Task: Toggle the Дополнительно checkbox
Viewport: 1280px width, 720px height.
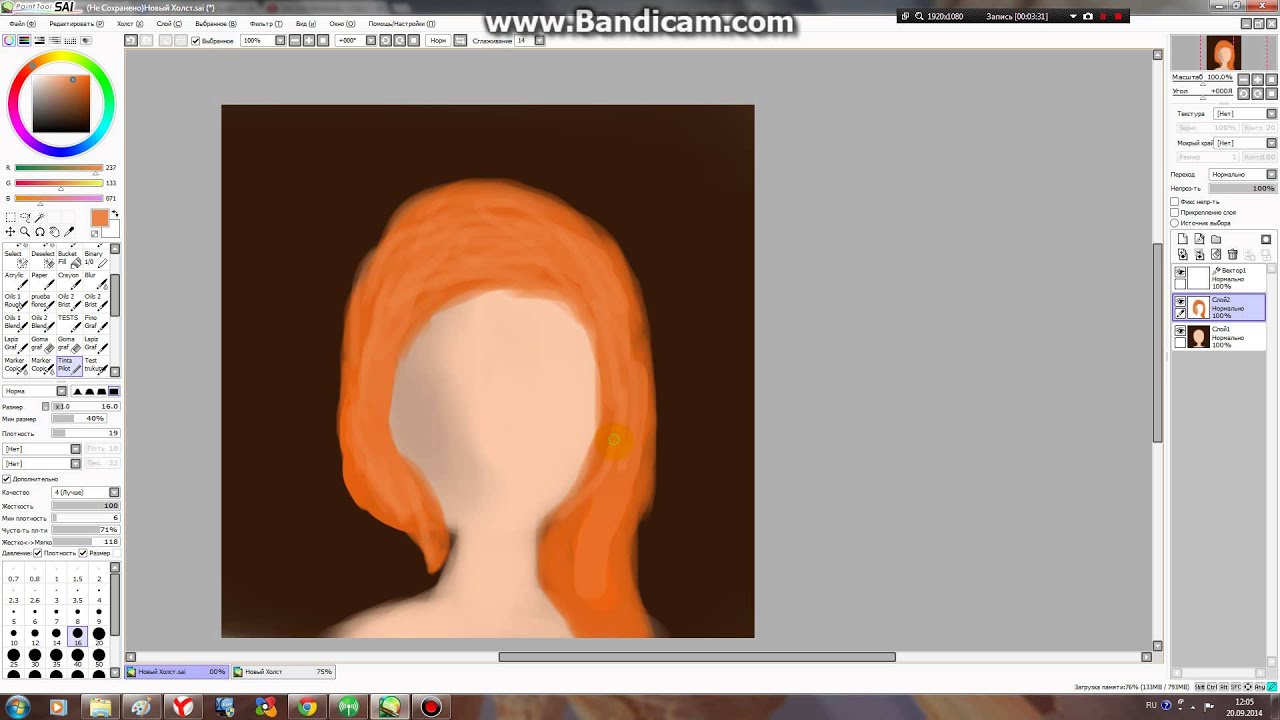Action: [6, 479]
